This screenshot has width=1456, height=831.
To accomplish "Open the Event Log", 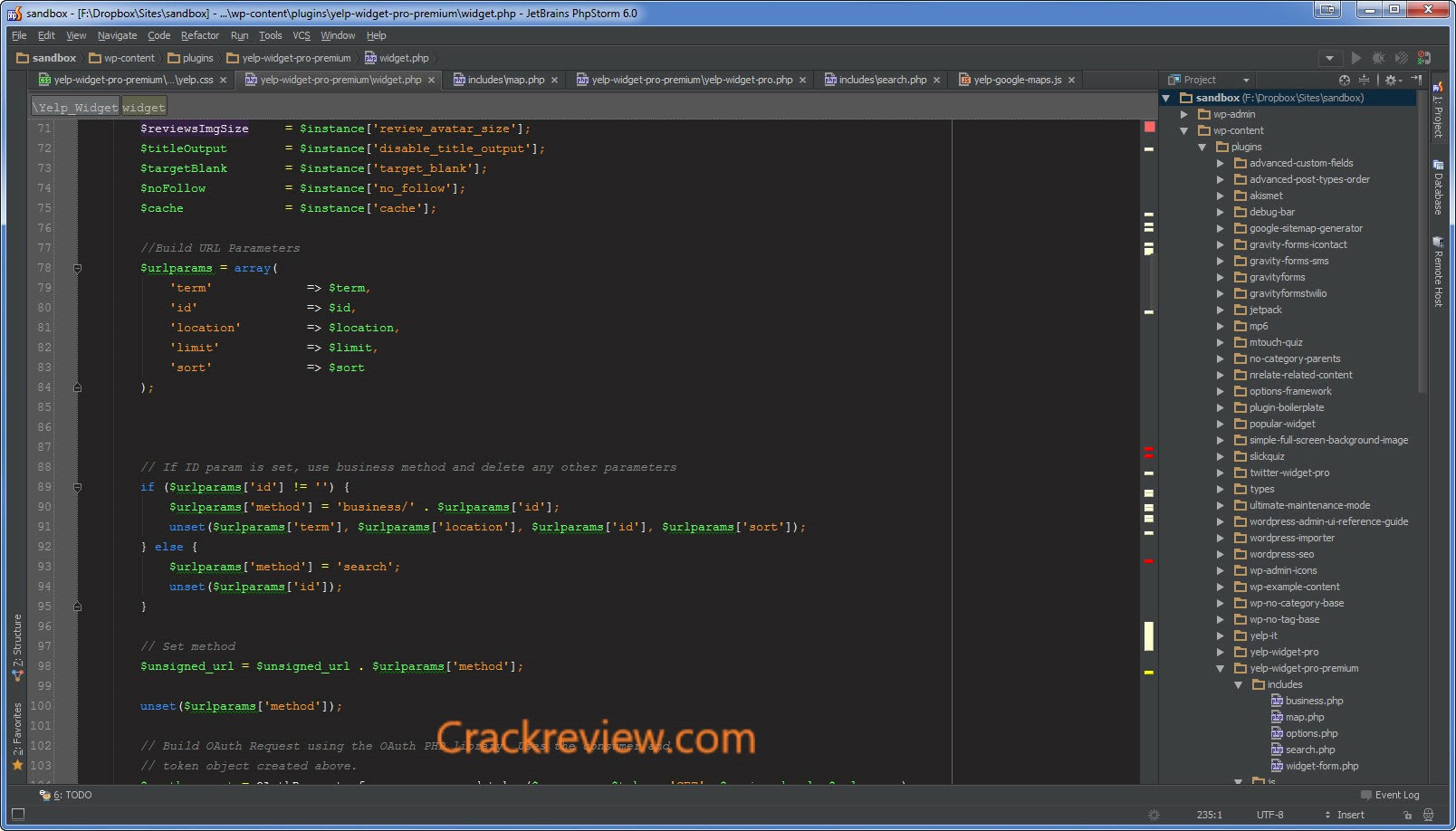I will click(x=1390, y=795).
